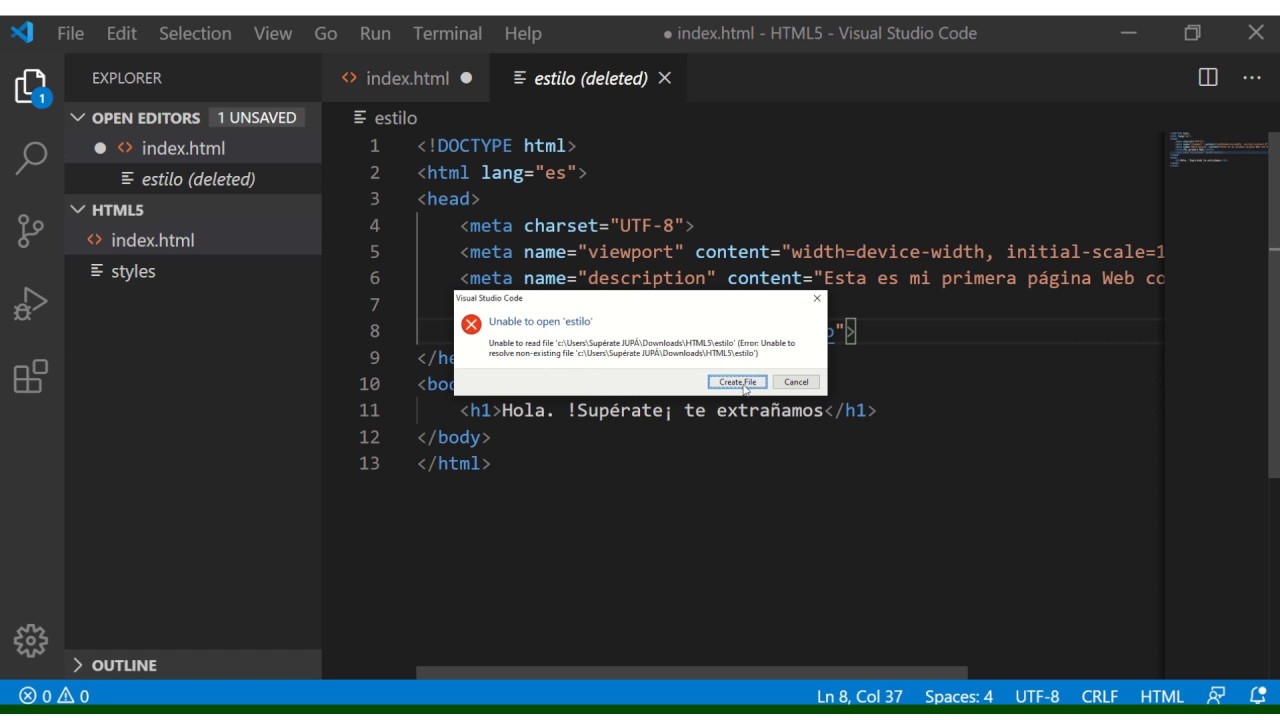This screenshot has height=720, width=1280.
Task: Change the UTF-8 encoding in status bar
Action: click(1037, 696)
